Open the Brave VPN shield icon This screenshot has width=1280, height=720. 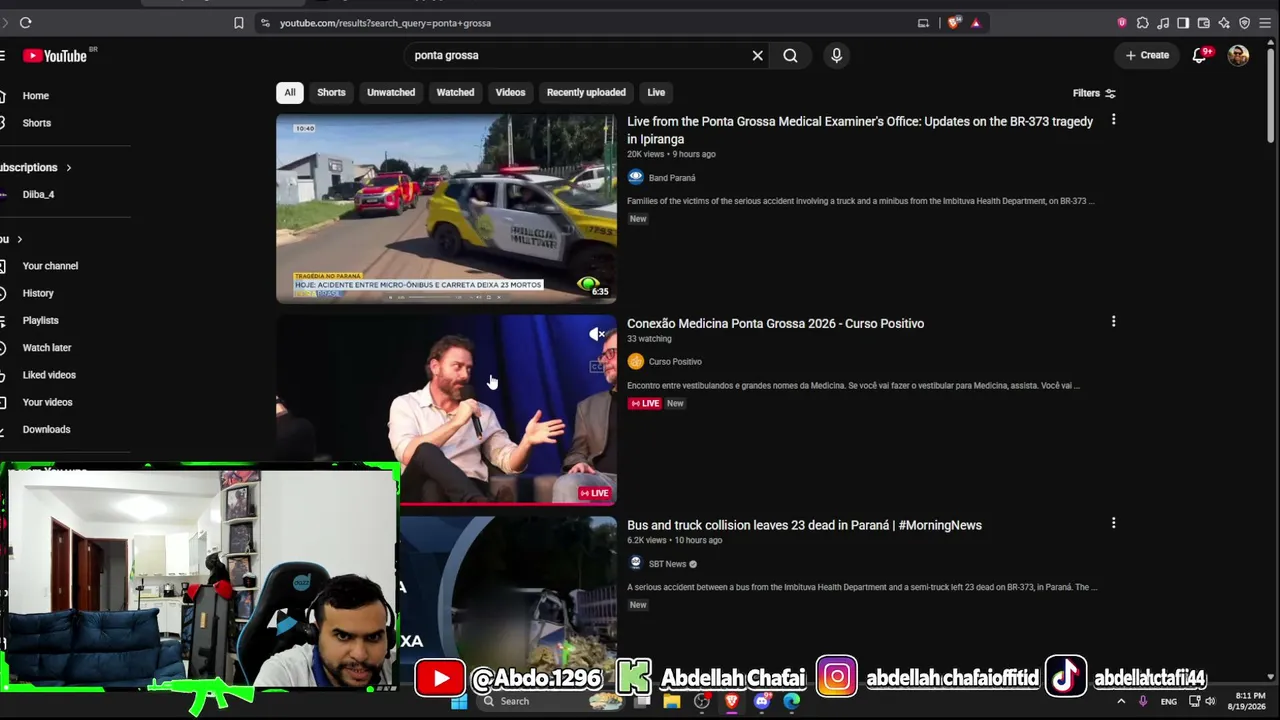pyautogui.click(x=1245, y=23)
